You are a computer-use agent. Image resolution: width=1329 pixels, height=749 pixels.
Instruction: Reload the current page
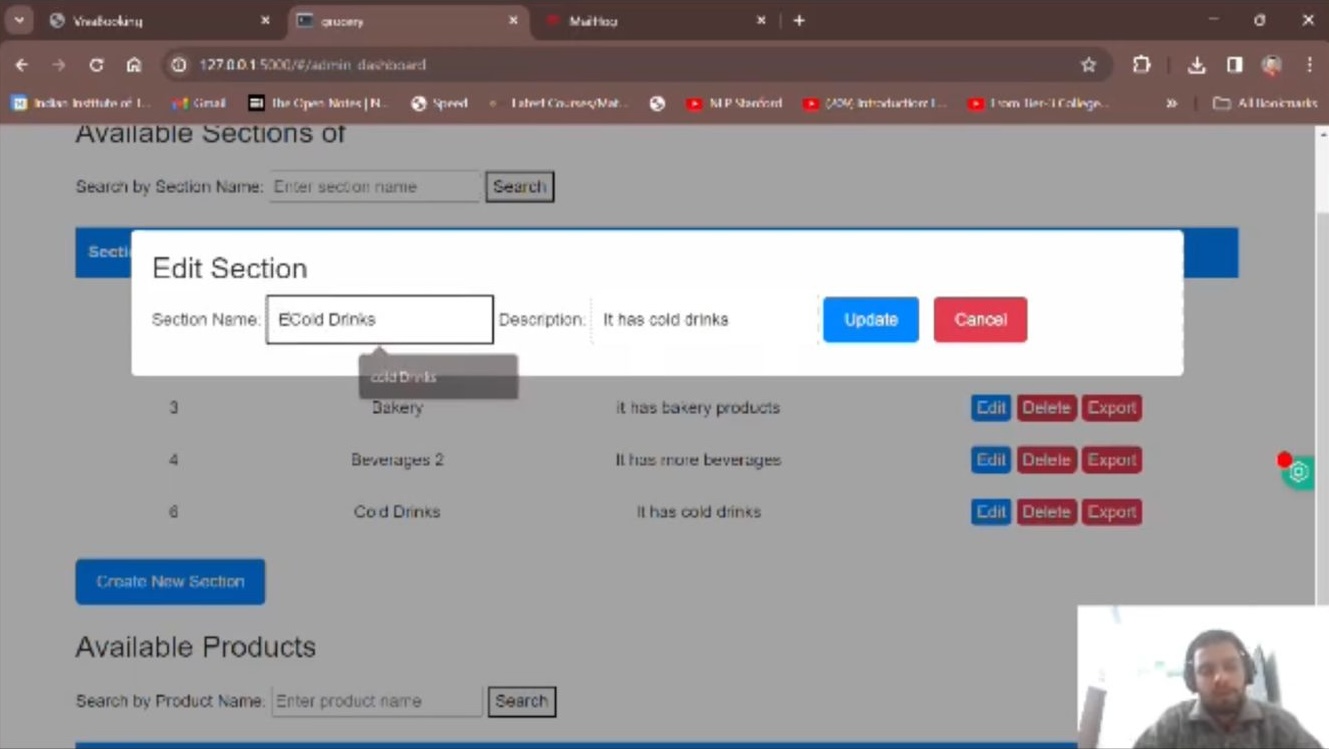tap(96, 65)
